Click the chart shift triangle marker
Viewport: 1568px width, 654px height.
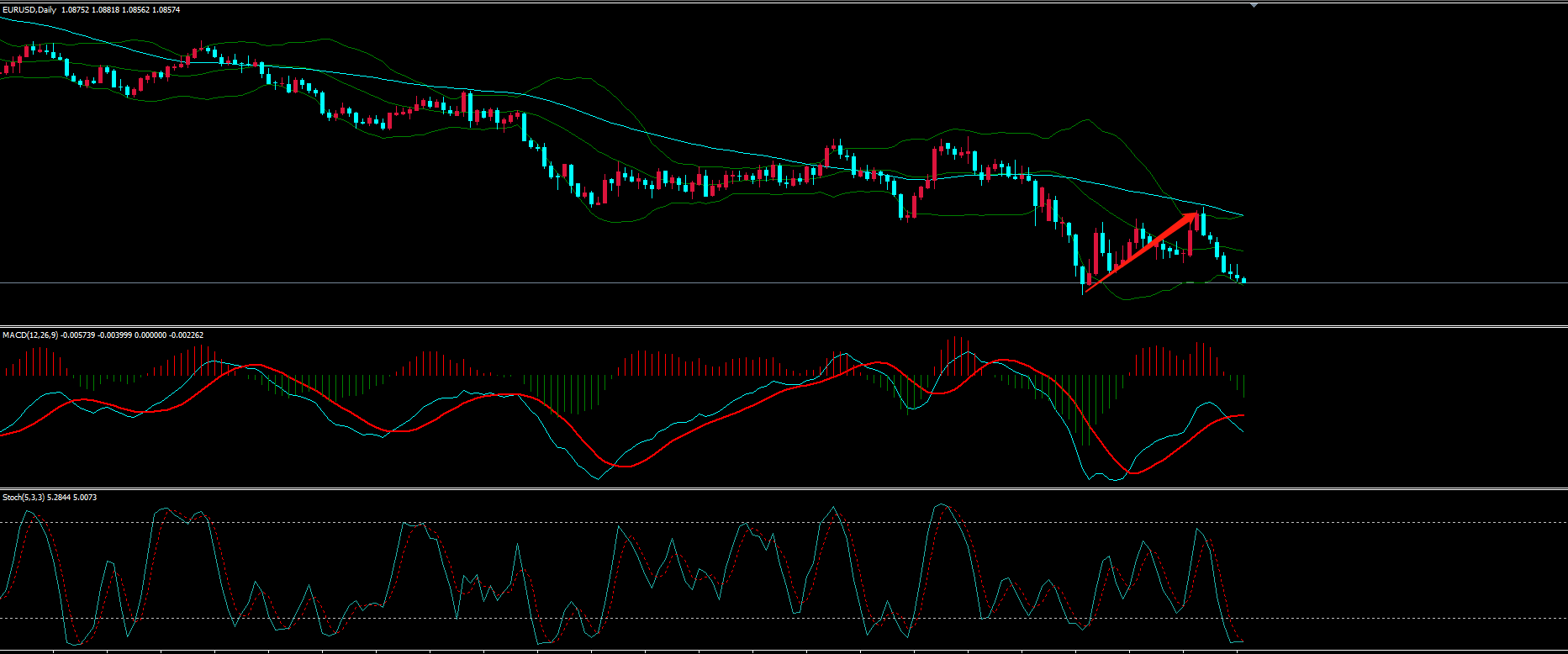(x=1254, y=5)
